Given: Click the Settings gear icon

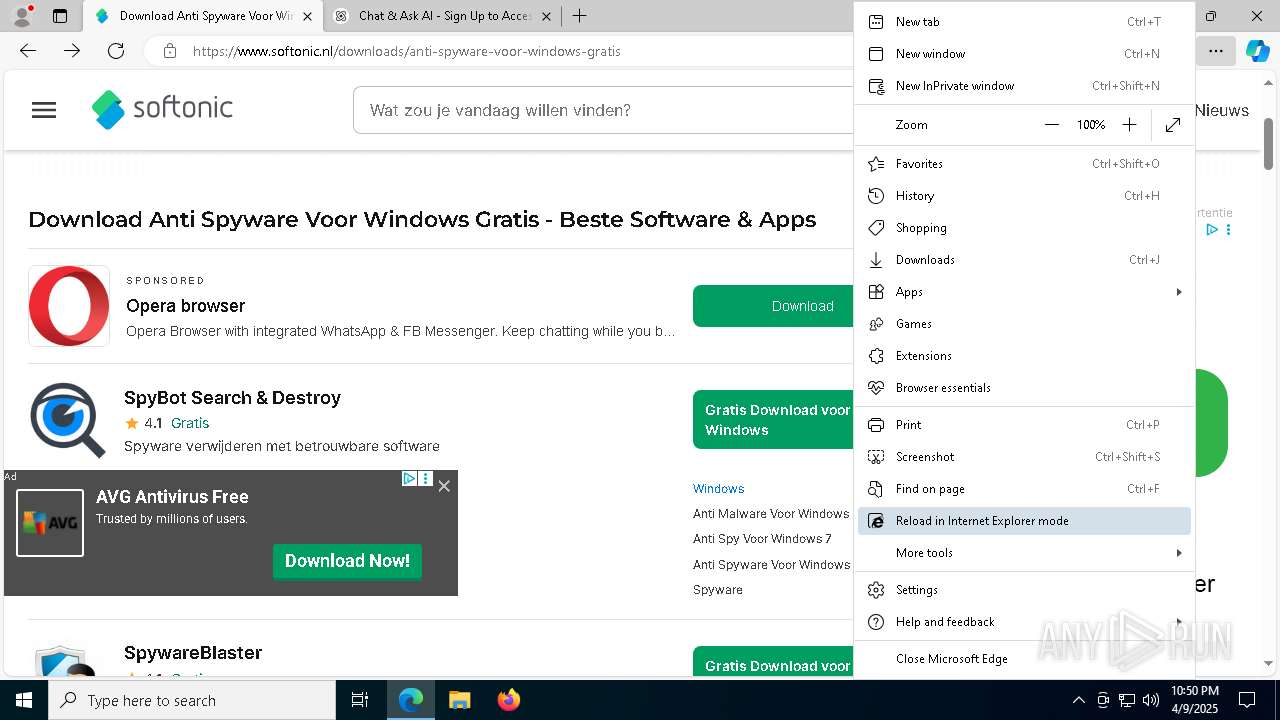Looking at the screenshot, I should point(876,590).
